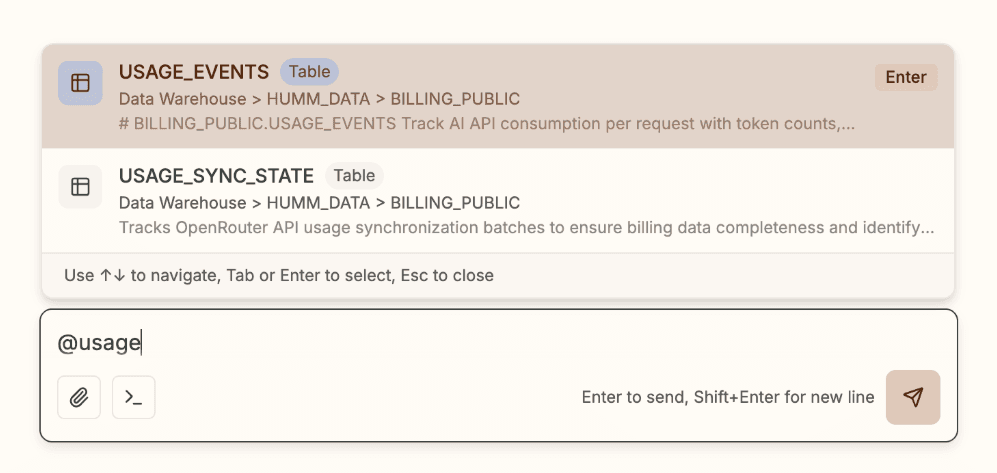Click the Table tag beside USAGE_SYNC_STATE
The width and height of the screenshot is (997, 473).
pyautogui.click(x=354, y=175)
